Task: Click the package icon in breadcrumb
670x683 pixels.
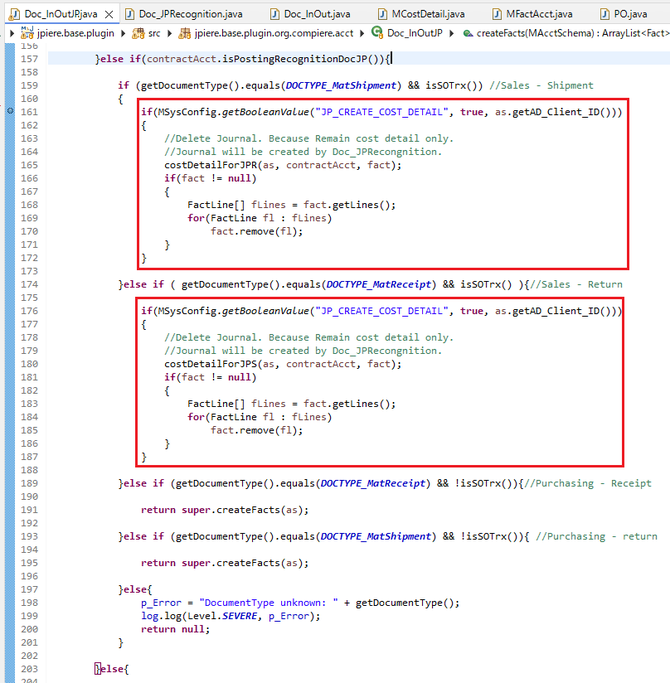Action: (185, 33)
